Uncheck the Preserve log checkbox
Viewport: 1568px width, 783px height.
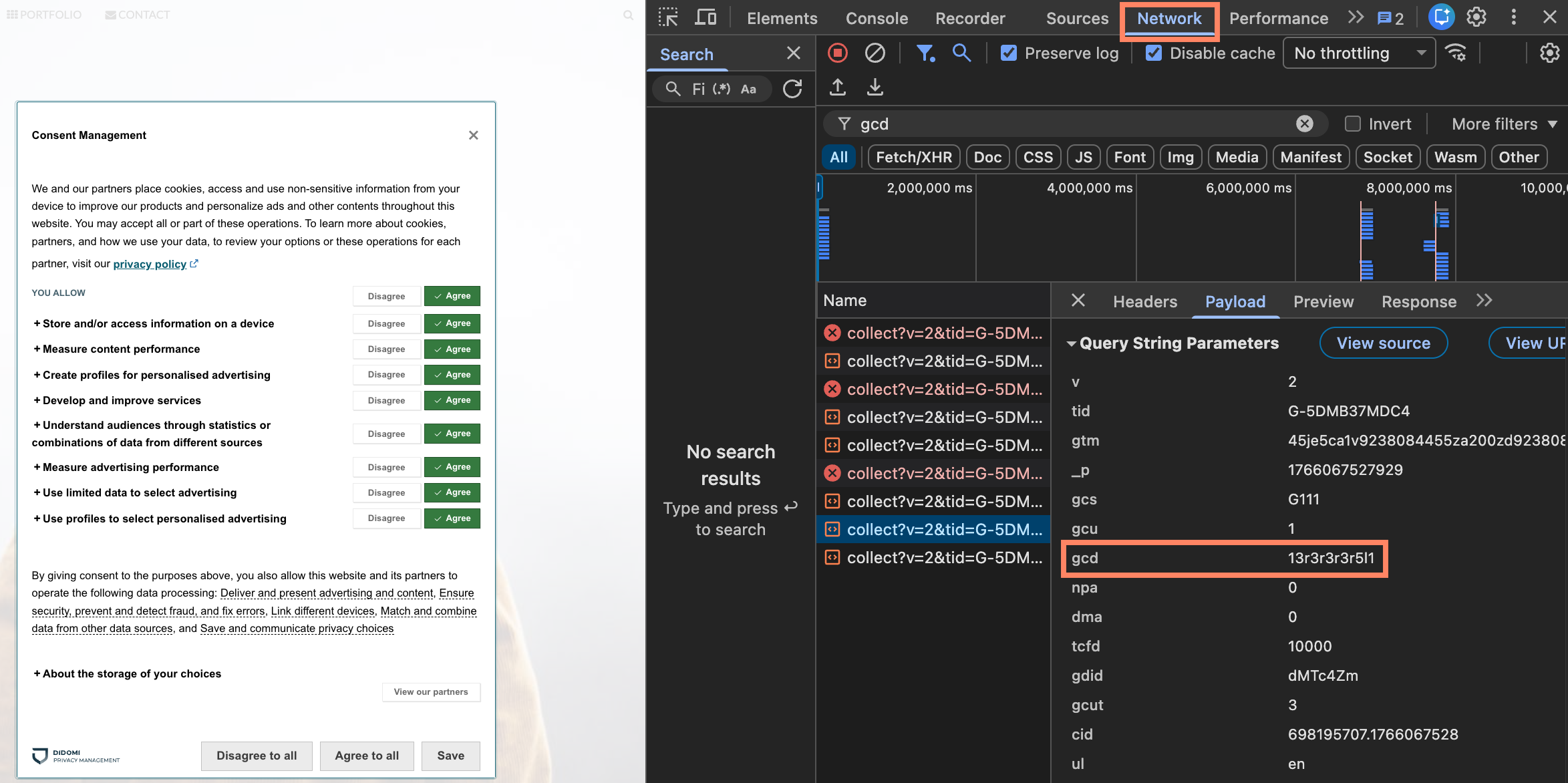click(x=1008, y=53)
